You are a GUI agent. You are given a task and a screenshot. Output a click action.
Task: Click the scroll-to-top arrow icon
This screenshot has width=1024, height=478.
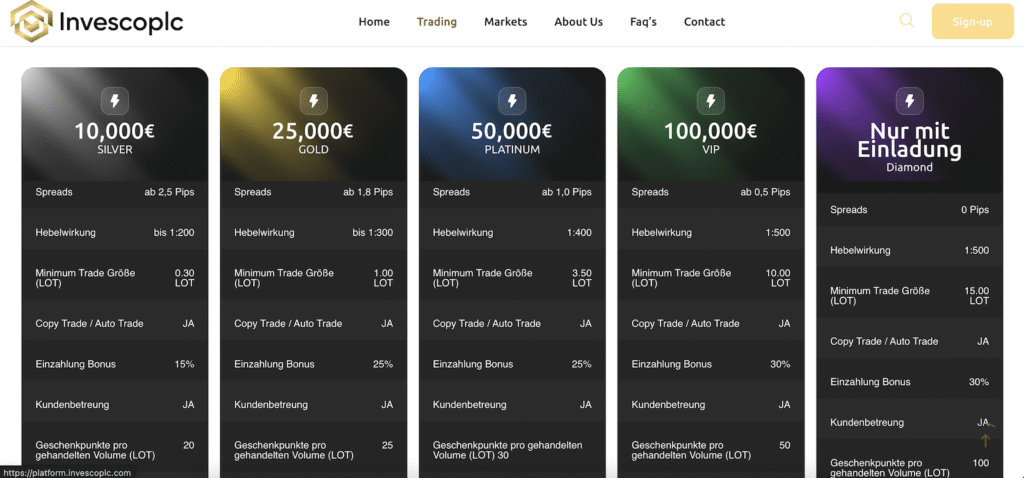pos(985,441)
